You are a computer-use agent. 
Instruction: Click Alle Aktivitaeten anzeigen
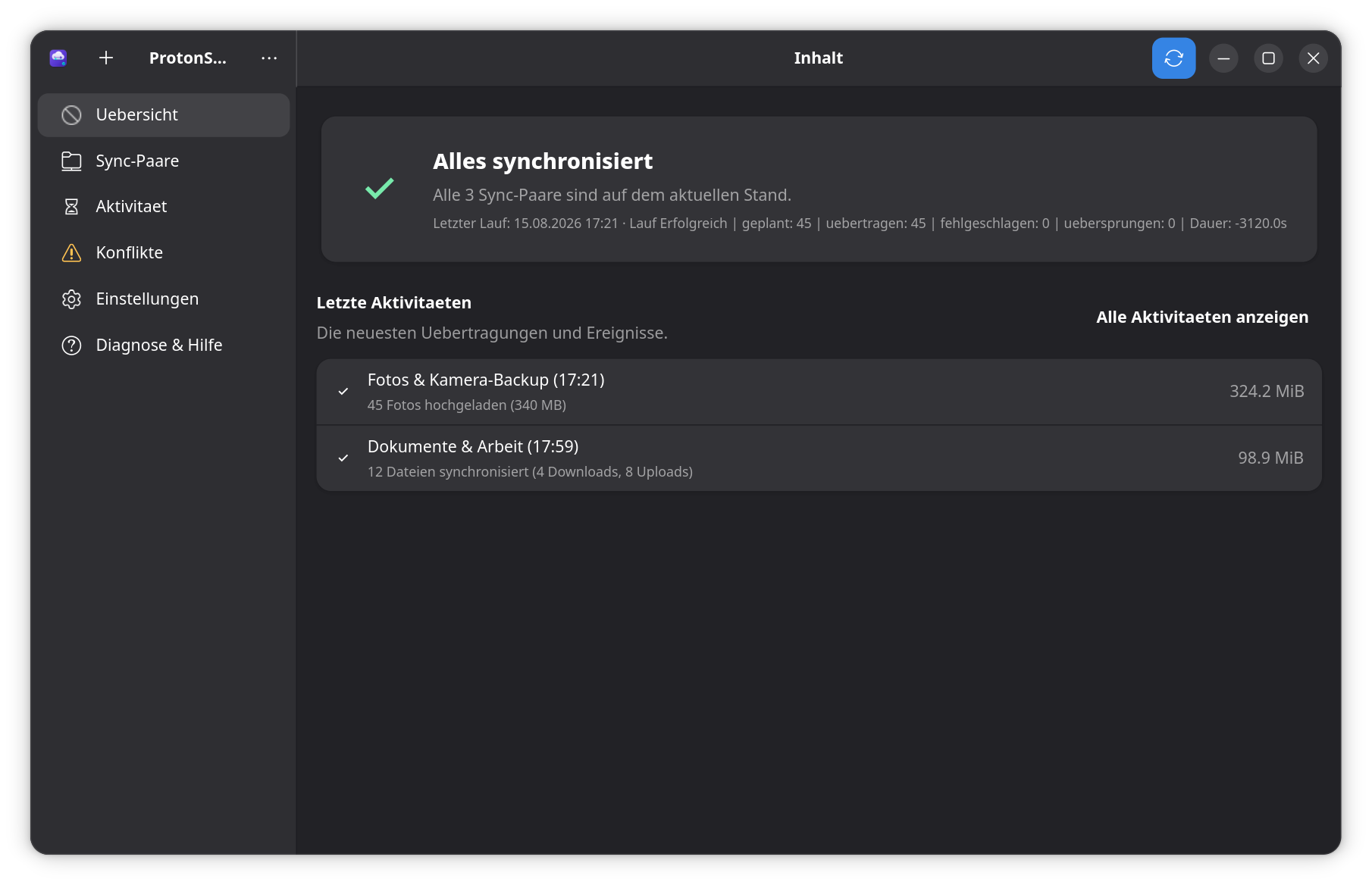tap(1202, 317)
